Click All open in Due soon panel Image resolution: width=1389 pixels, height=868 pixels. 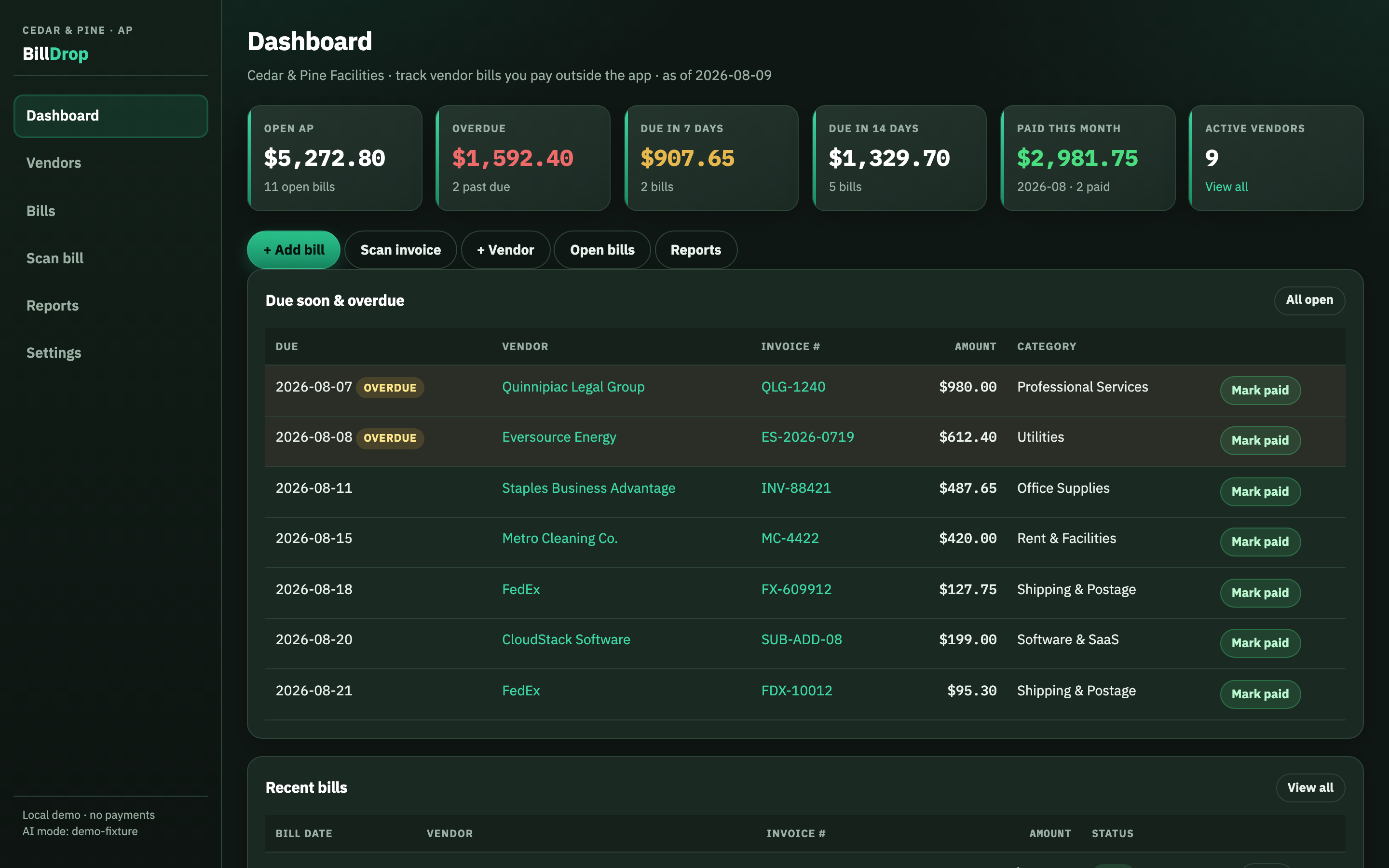[x=1309, y=300]
